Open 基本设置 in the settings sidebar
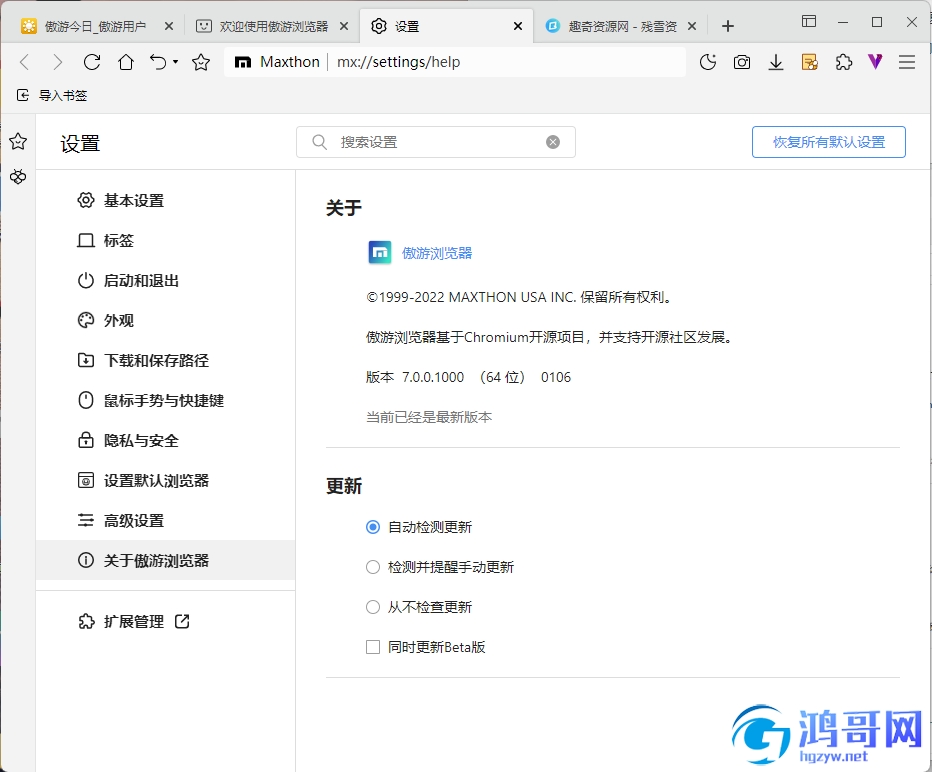The height and width of the screenshot is (772, 932). (x=165, y=200)
